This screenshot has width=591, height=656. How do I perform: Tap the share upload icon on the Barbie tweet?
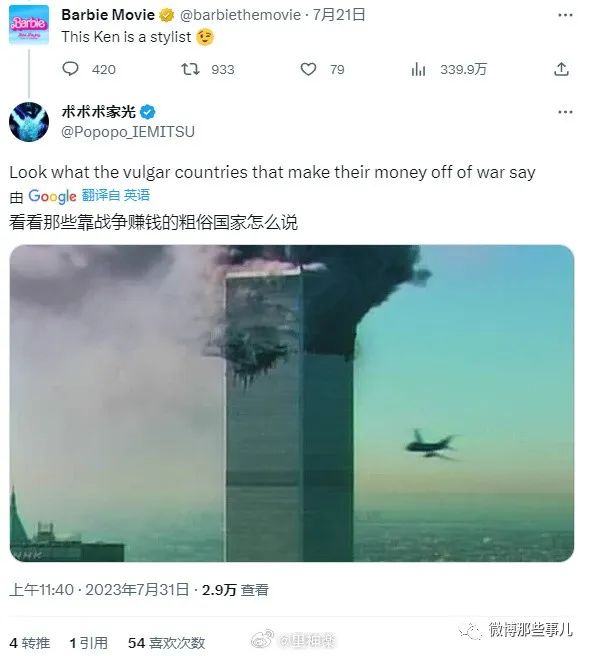pyautogui.click(x=561, y=69)
